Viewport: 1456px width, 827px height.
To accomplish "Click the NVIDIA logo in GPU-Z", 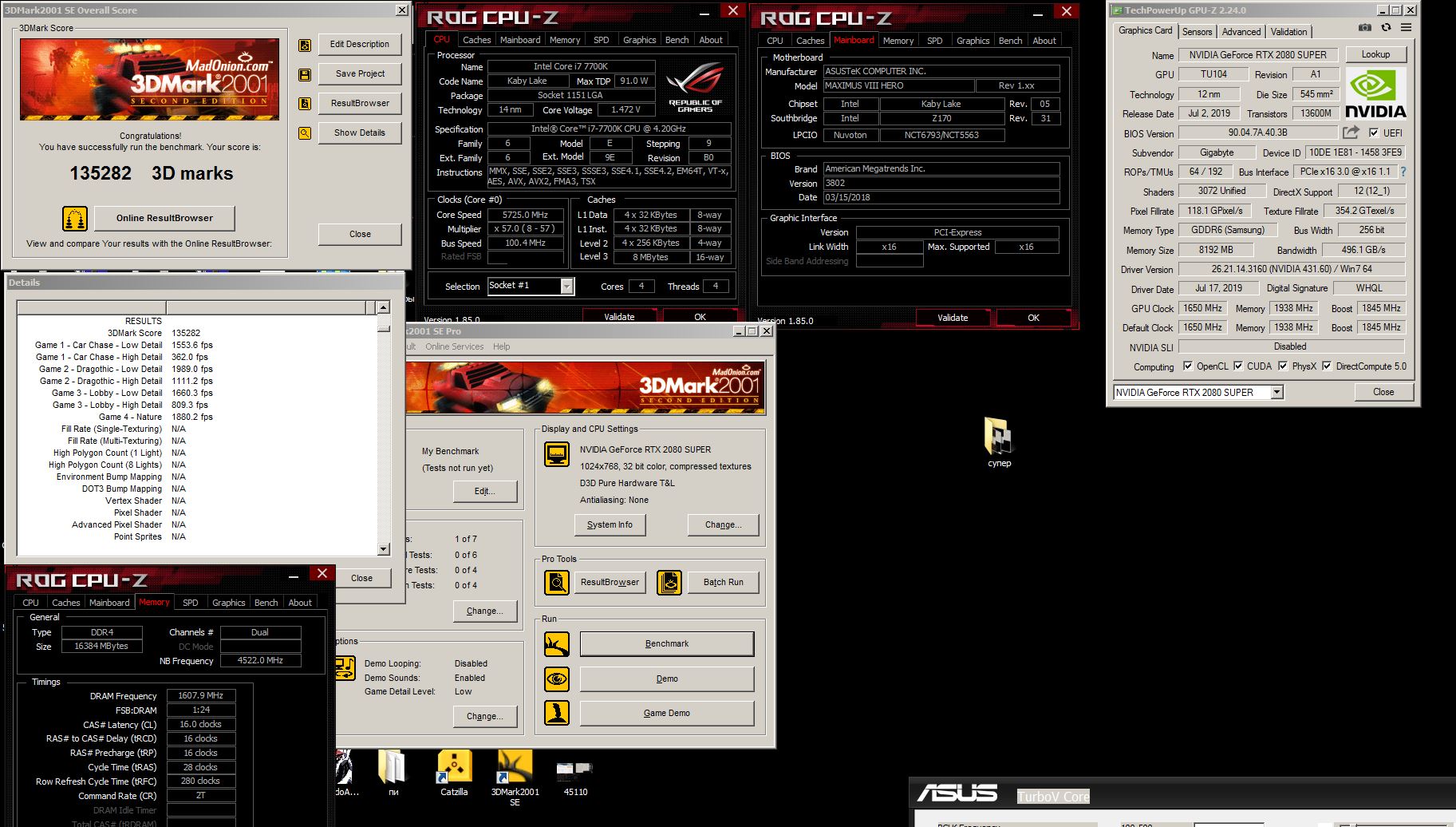I will (x=1375, y=93).
